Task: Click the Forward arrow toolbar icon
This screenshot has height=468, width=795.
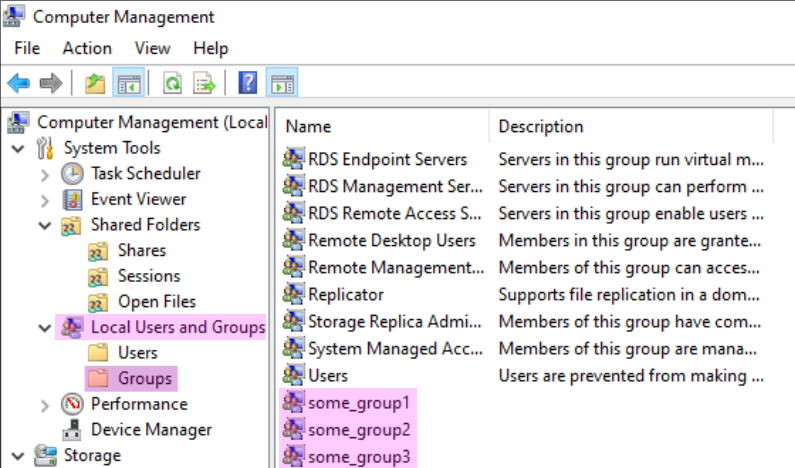Action: pyautogui.click(x=51, y=83)
